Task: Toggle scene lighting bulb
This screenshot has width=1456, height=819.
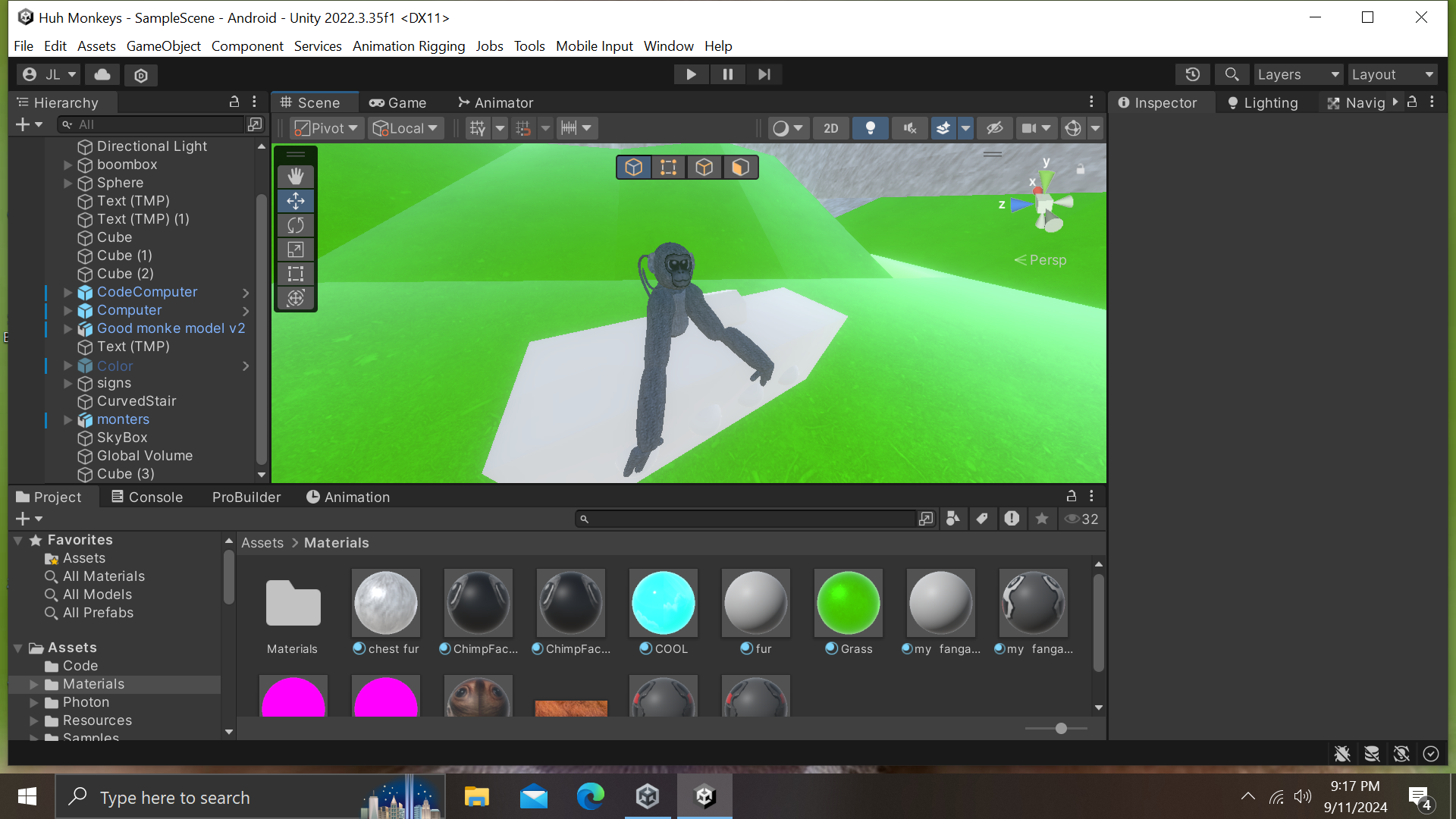Action: tap(870, 128)
